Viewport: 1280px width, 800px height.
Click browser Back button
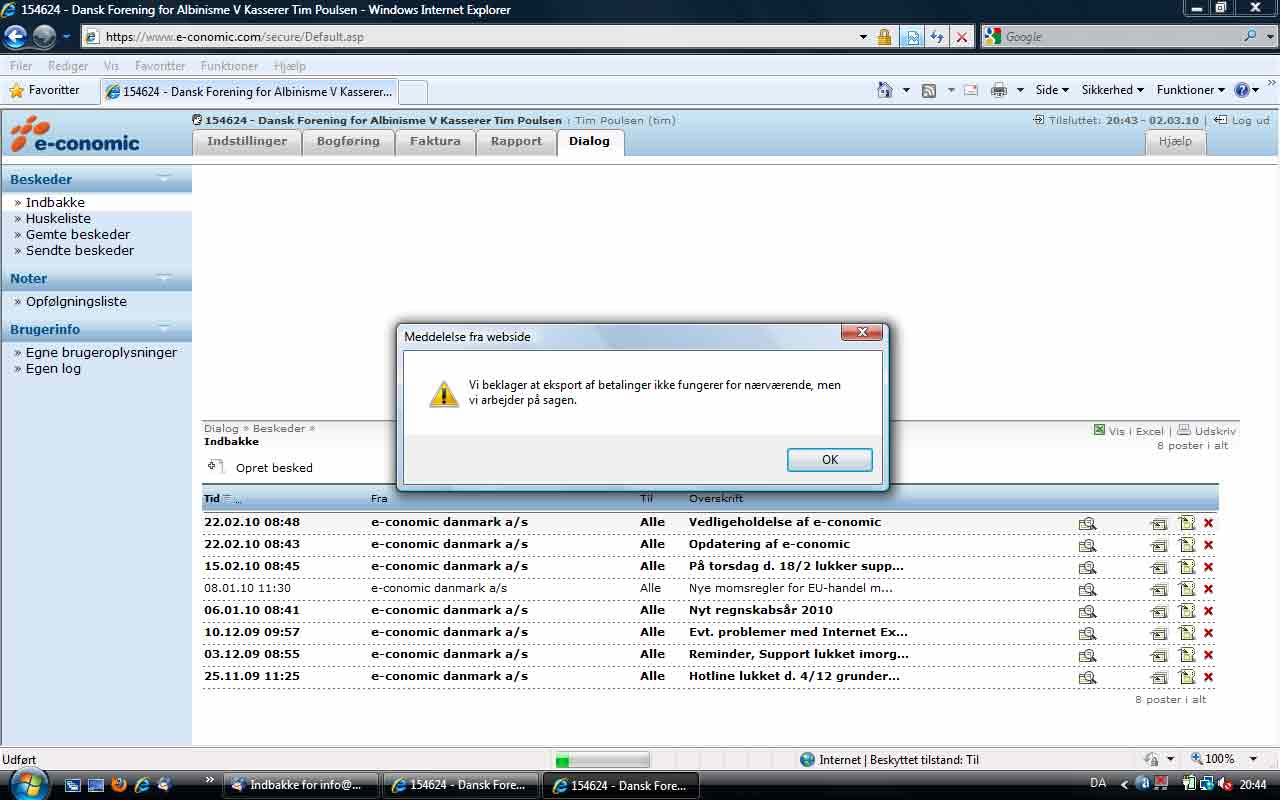pos(15,37)
